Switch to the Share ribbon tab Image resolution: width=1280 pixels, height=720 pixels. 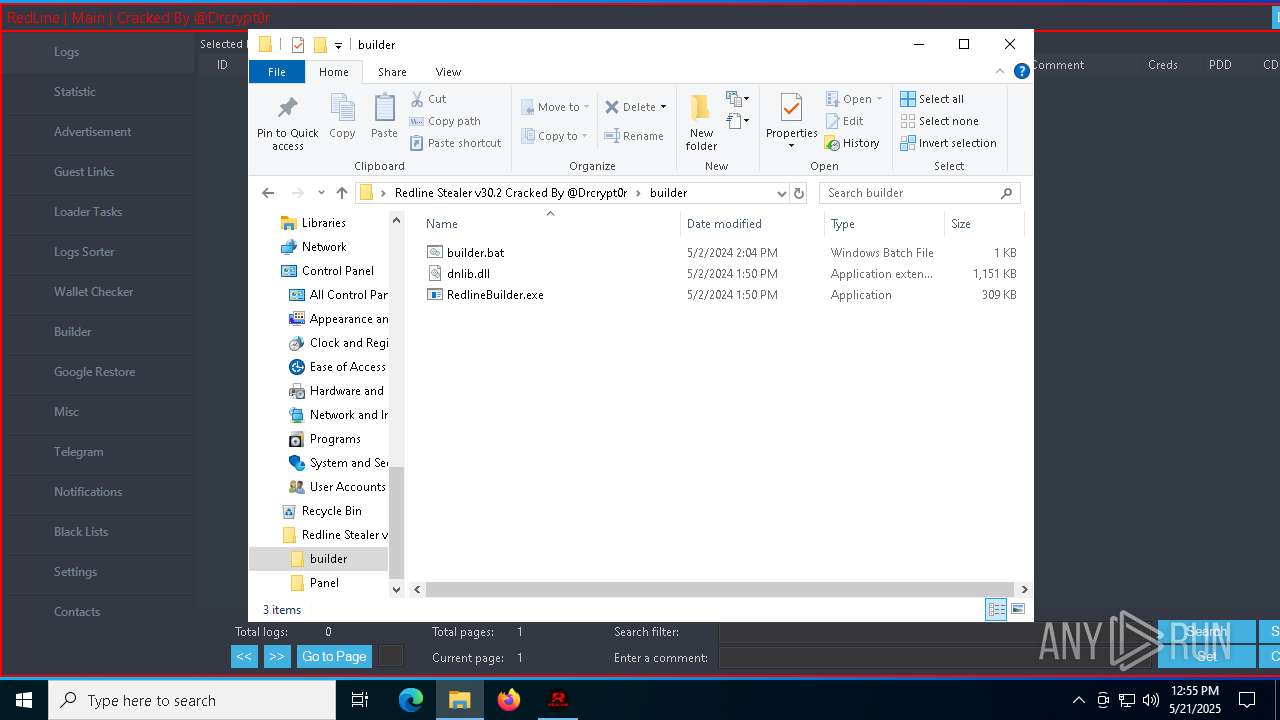[x=392, y=72]
